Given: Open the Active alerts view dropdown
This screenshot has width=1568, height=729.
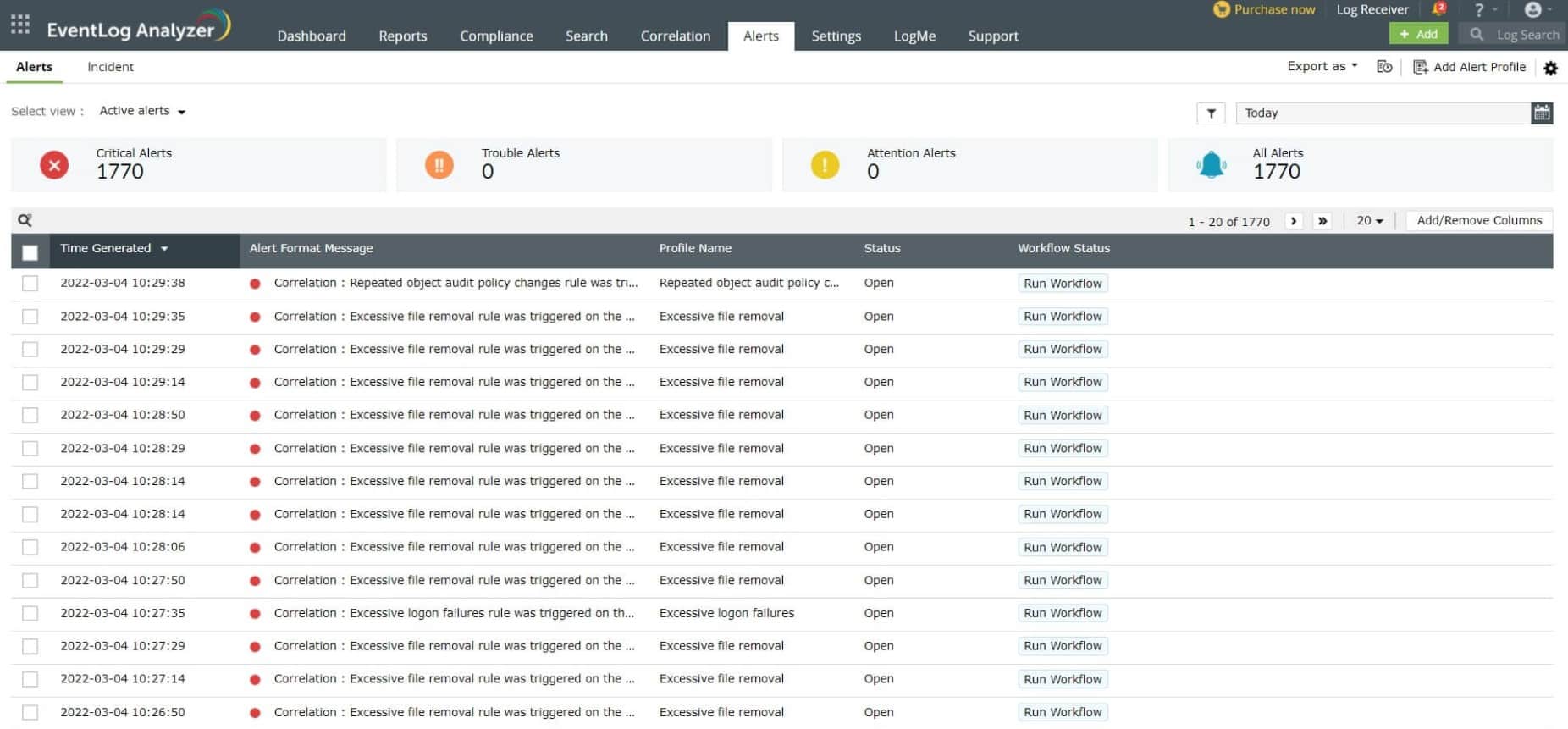Looking at the screenshot, I should click(x=142, y=111).
